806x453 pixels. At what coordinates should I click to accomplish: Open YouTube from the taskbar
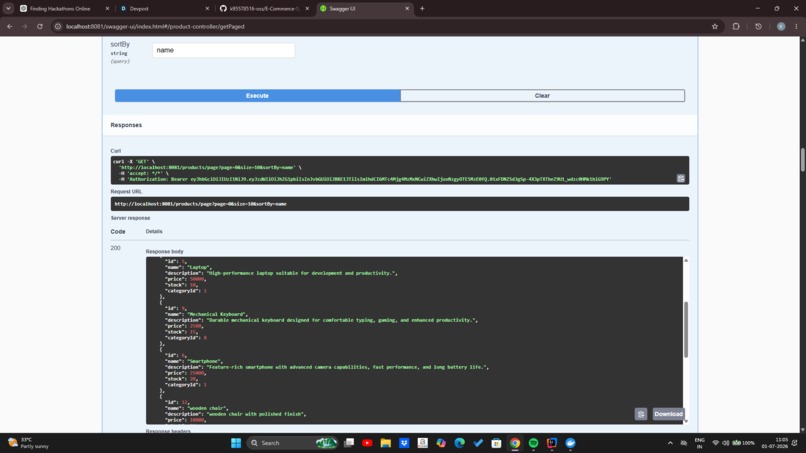(367, 443)
